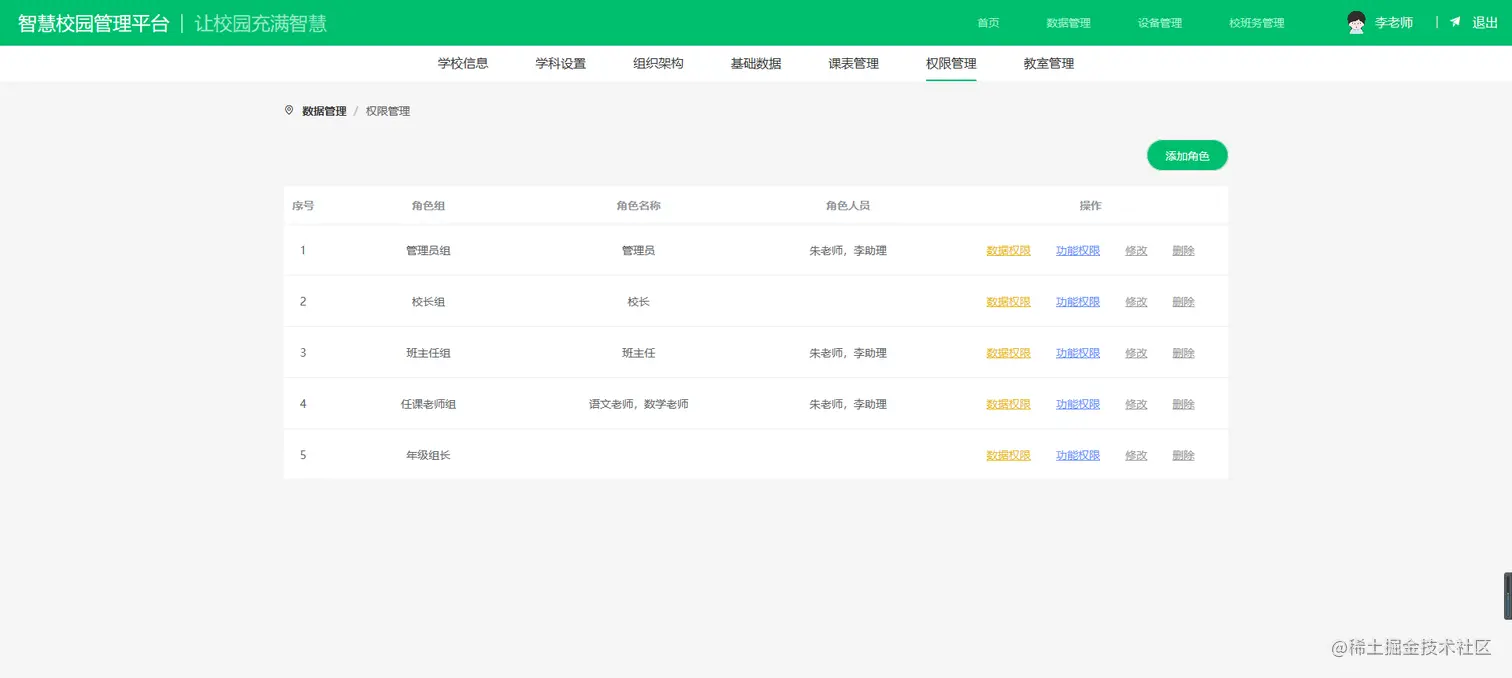The height and width of the screenshot is (678, 1512).
Task: Click 删除 in the 管理员组 row
Action: (x=1183, y=251)
